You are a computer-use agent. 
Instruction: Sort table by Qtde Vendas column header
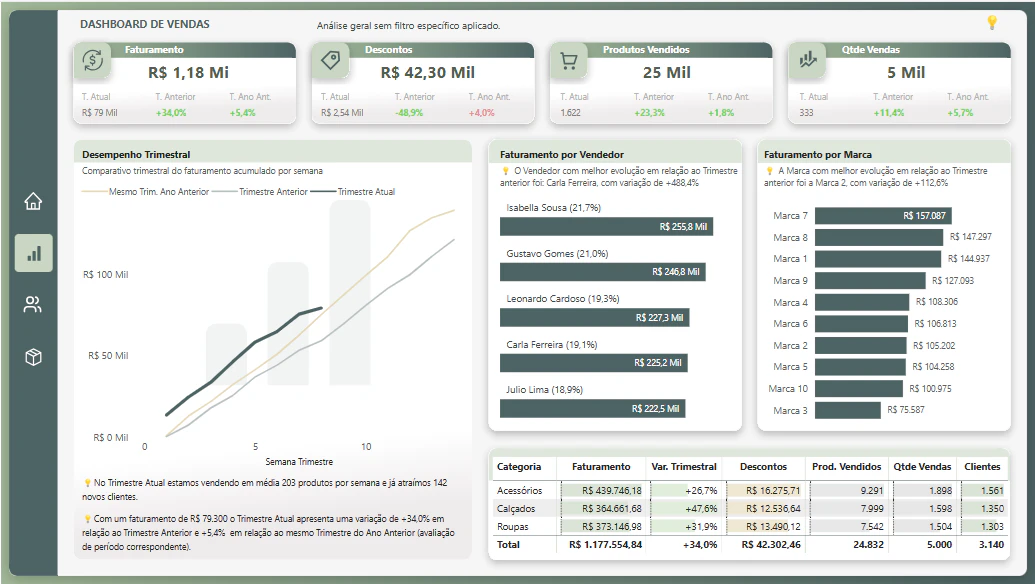tap(922, 467)
